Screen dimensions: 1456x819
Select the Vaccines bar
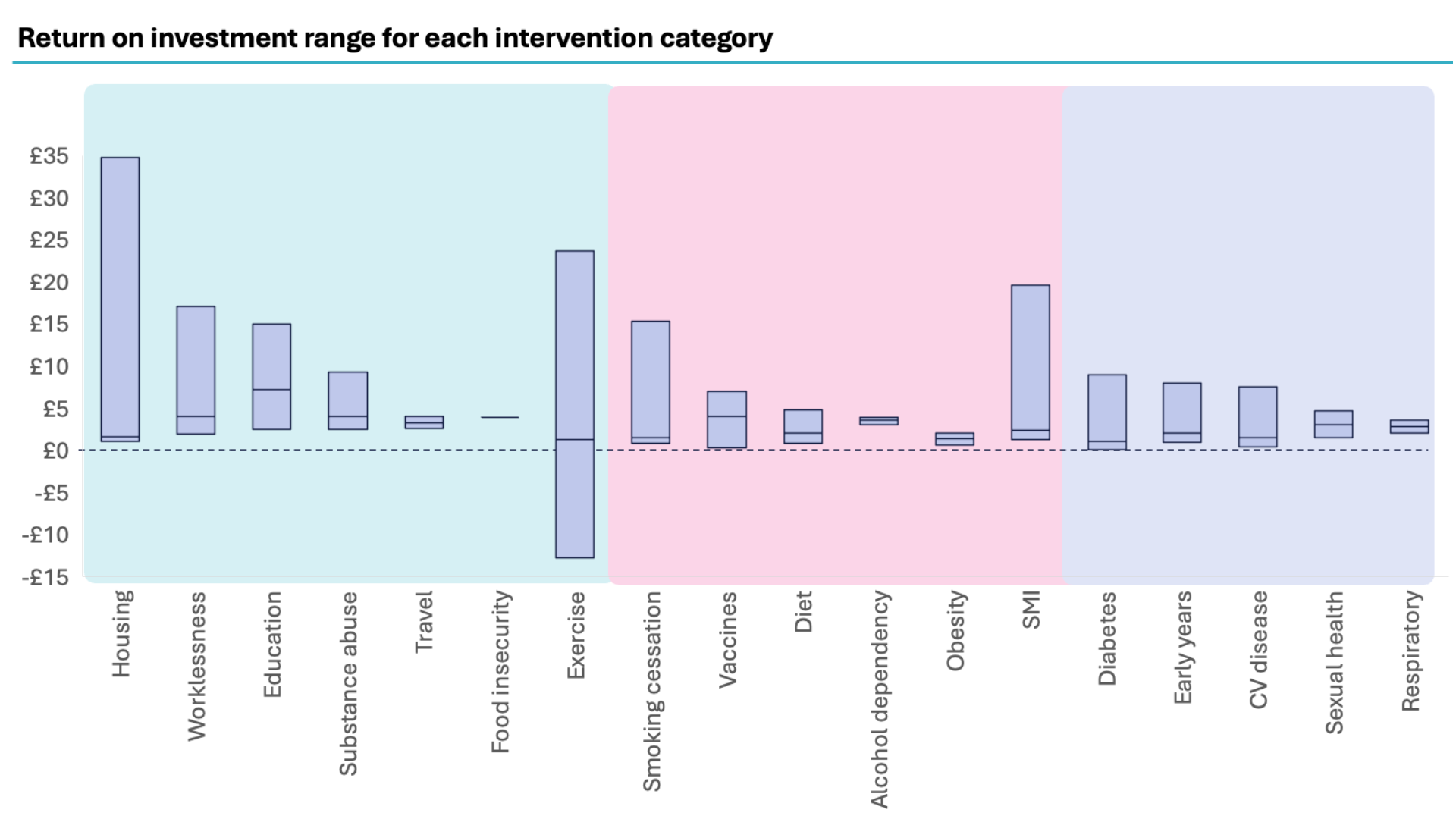[726, 419]
